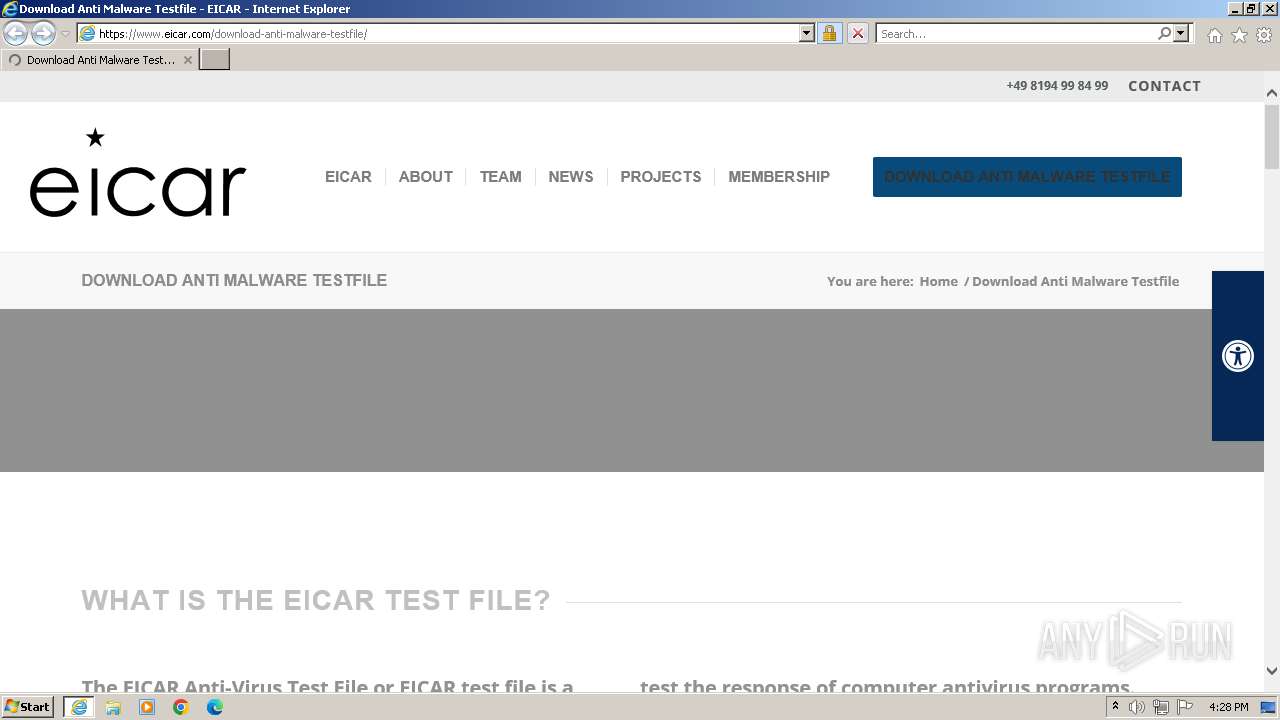Open the NEWS menu item
Image resolution: width=1280 pixels, height=720 pixels.
pos(571,177)
